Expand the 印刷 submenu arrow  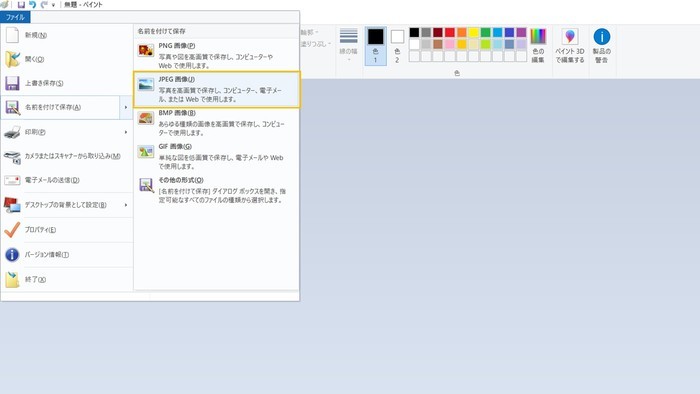pos(126,132)
